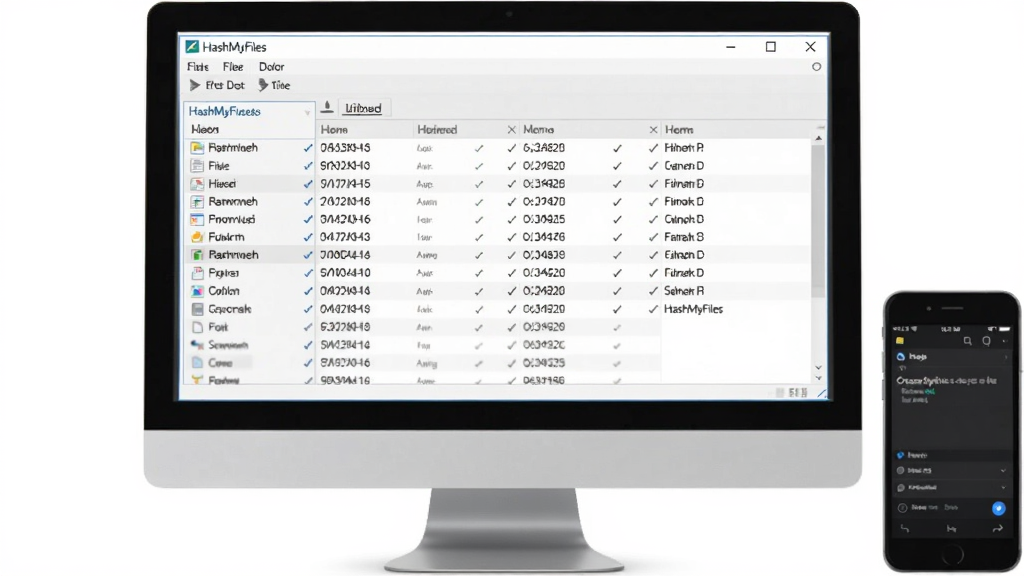The width and height of the screenshot is (1024, 576).
Task: Close the Hoirared column with its X
Action: pos(511,130)
